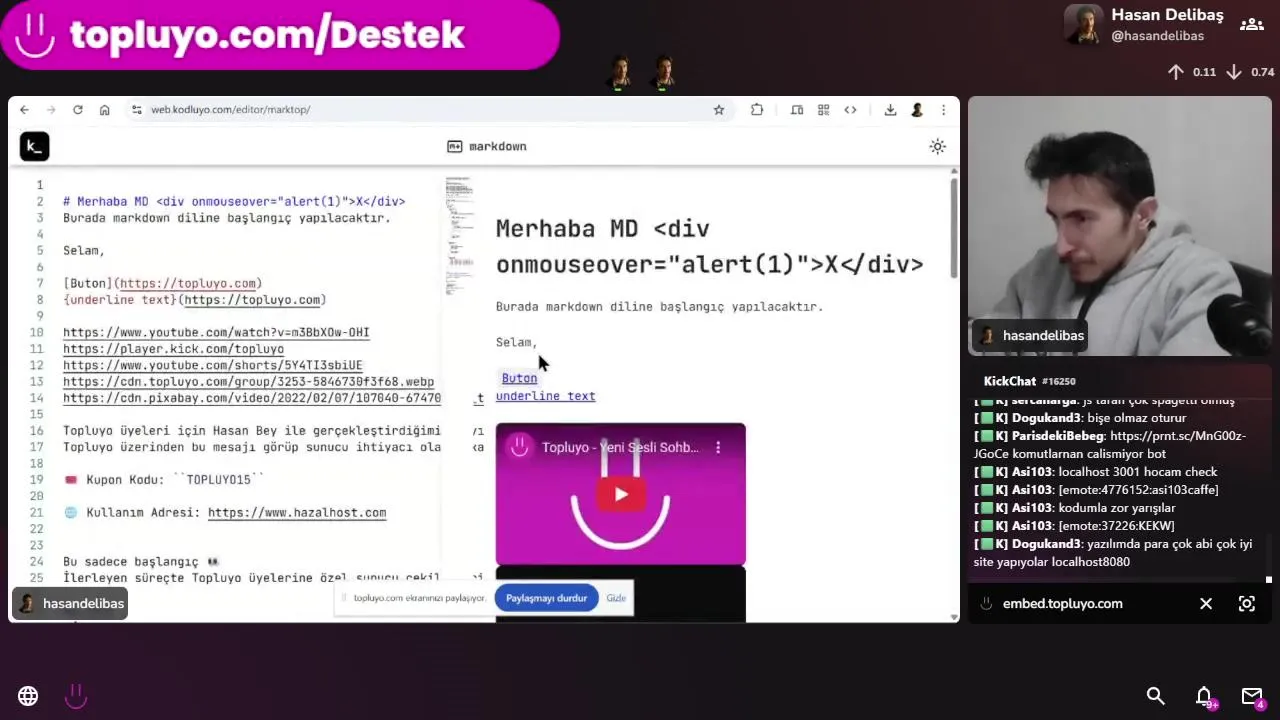Open the search magnifier icon

click(x=1156, y=696)
